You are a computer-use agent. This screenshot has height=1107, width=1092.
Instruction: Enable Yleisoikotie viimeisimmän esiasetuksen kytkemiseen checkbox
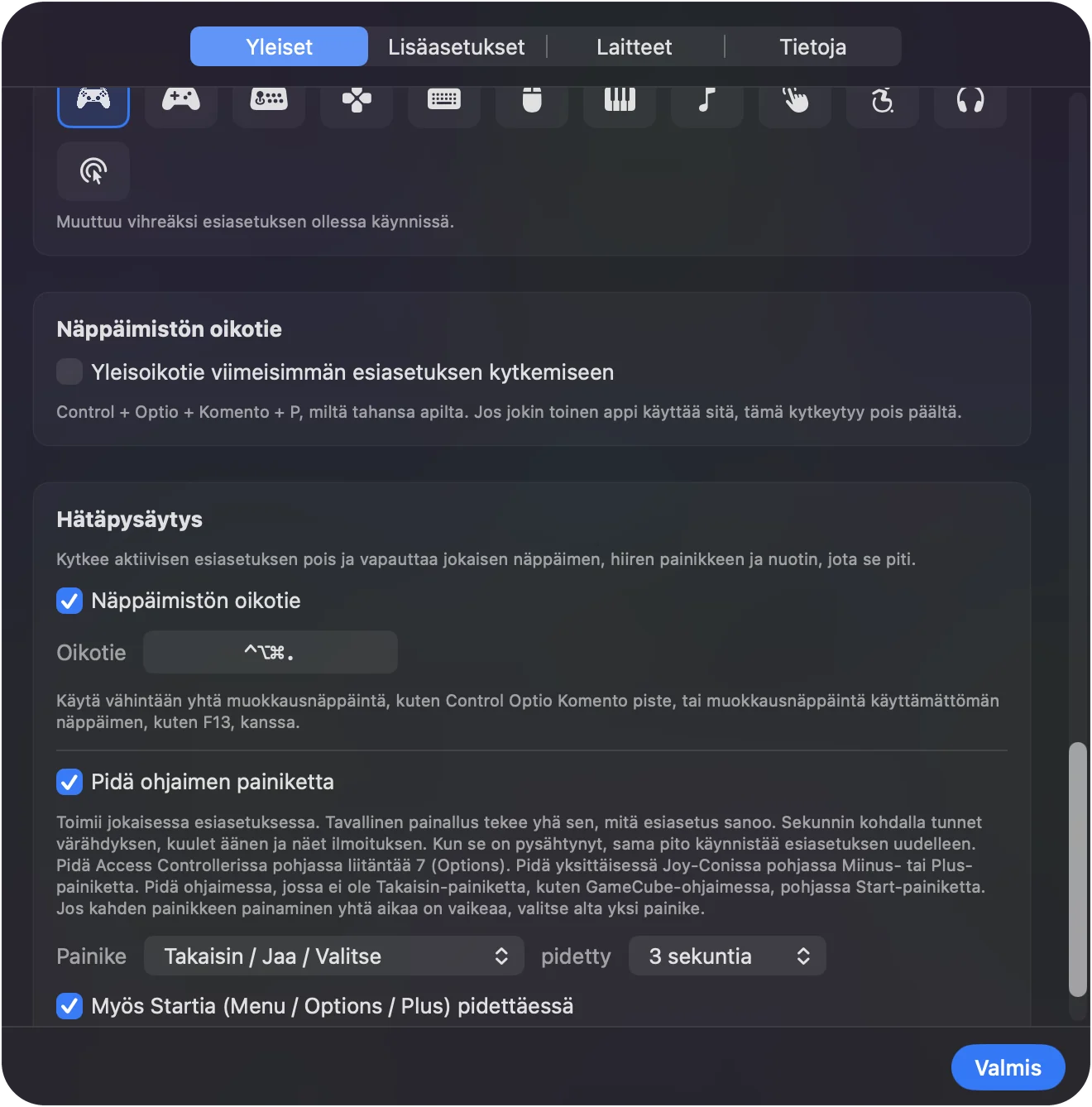(69, 371)
